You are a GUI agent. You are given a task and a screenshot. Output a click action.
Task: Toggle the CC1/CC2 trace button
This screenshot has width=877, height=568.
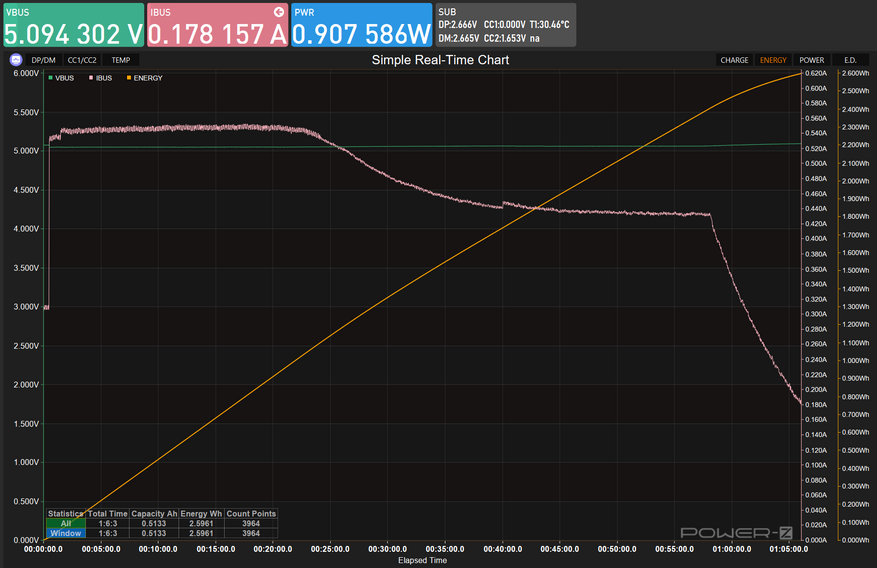82,60
